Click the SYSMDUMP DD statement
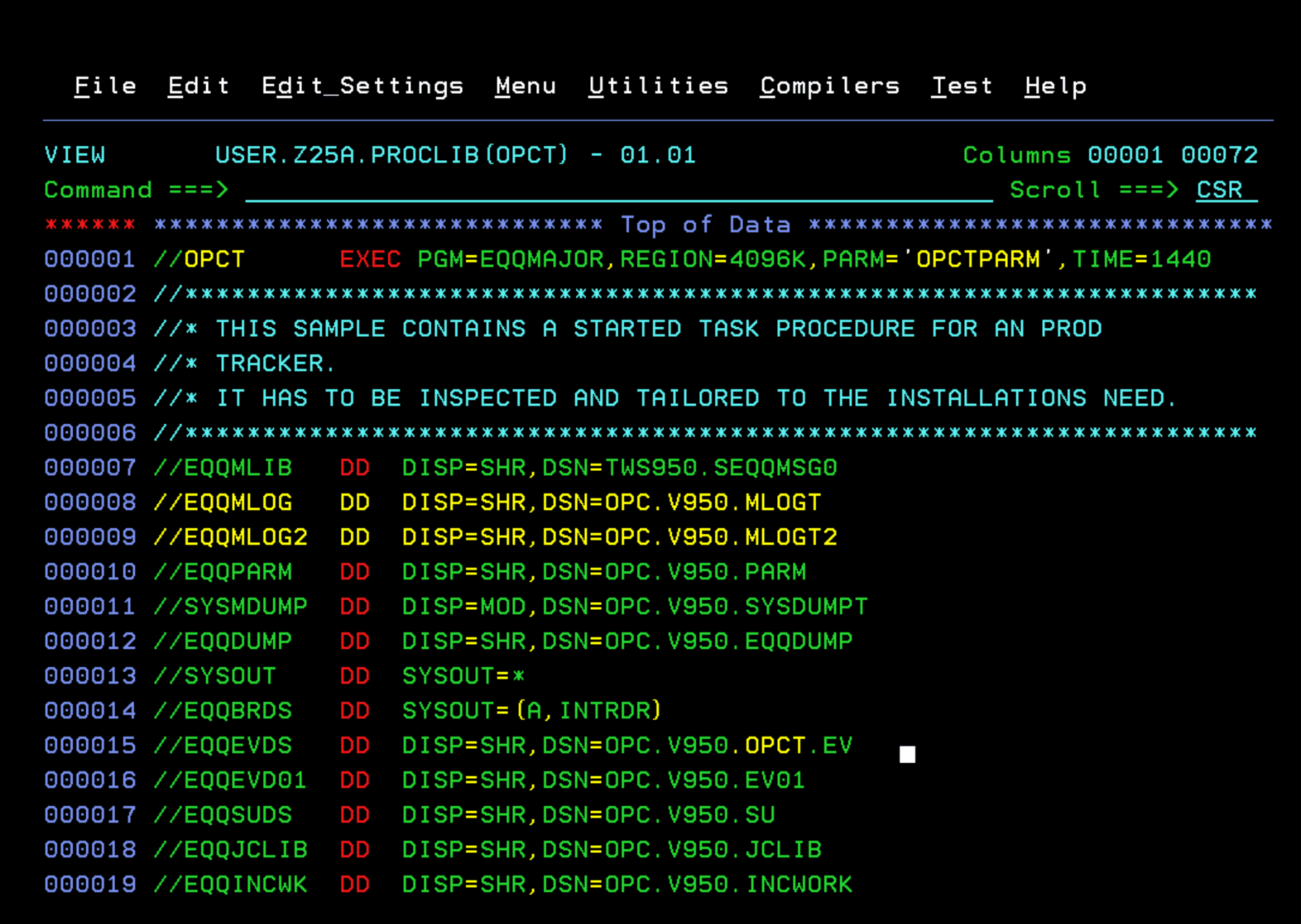The image size is (1301, 924). [x=479, y=606]
